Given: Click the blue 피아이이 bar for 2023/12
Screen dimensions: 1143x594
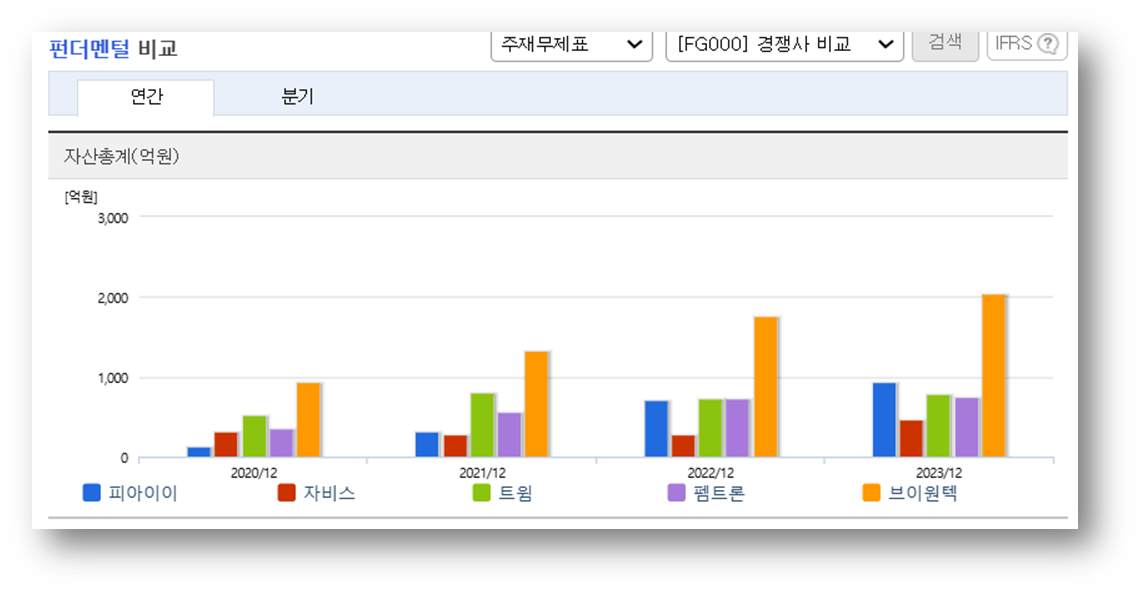Looking at the screenshot, I should 884,421.
